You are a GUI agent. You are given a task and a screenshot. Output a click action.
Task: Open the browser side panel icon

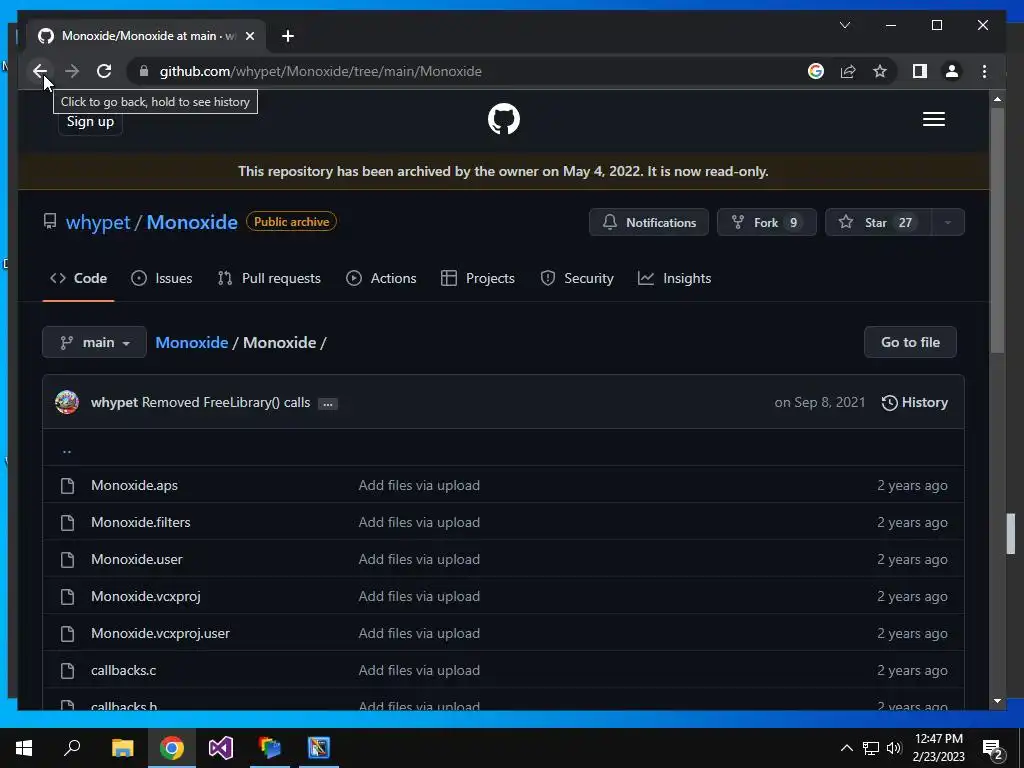[920, 71]
